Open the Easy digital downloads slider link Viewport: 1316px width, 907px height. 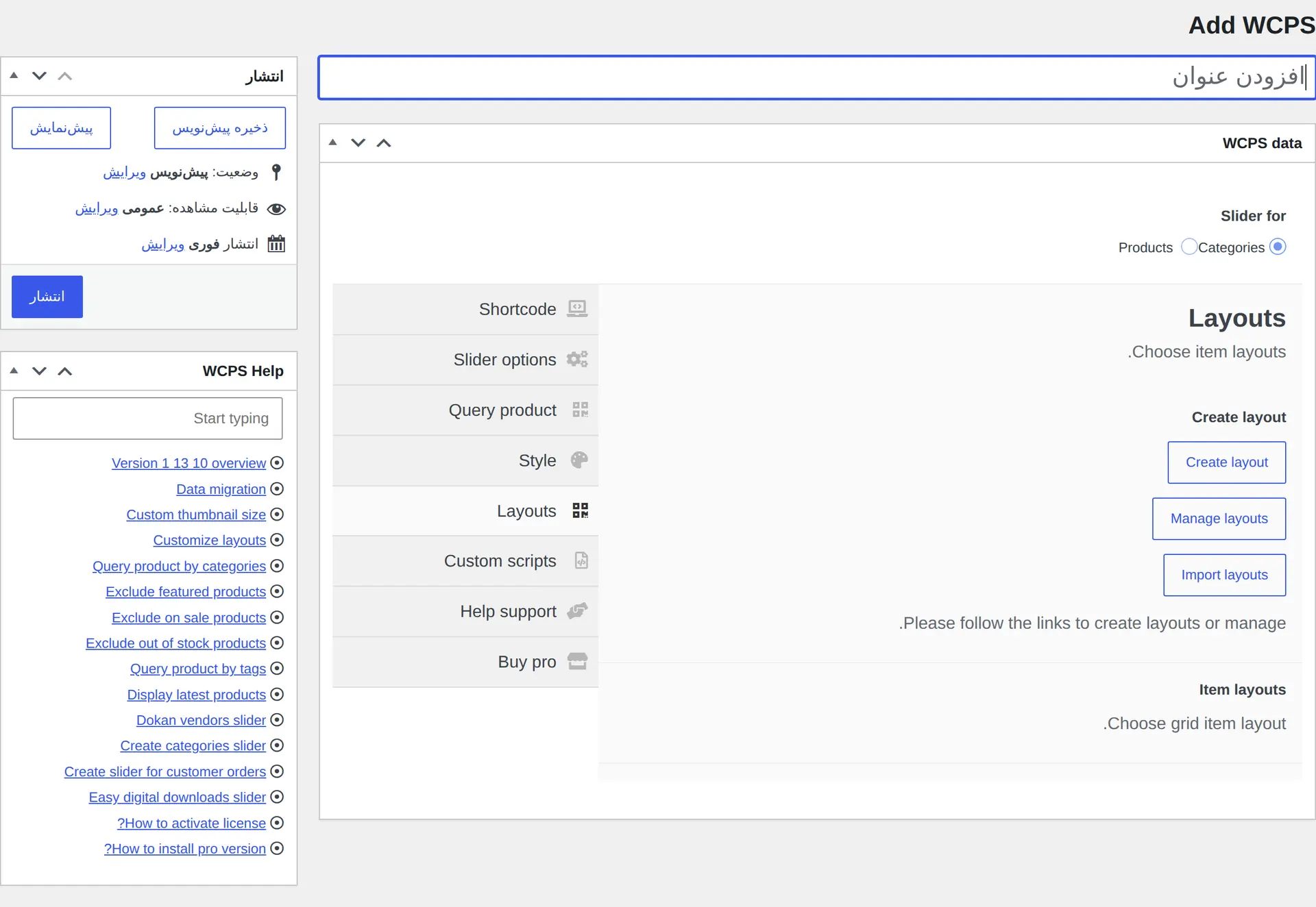click(178, 797)
